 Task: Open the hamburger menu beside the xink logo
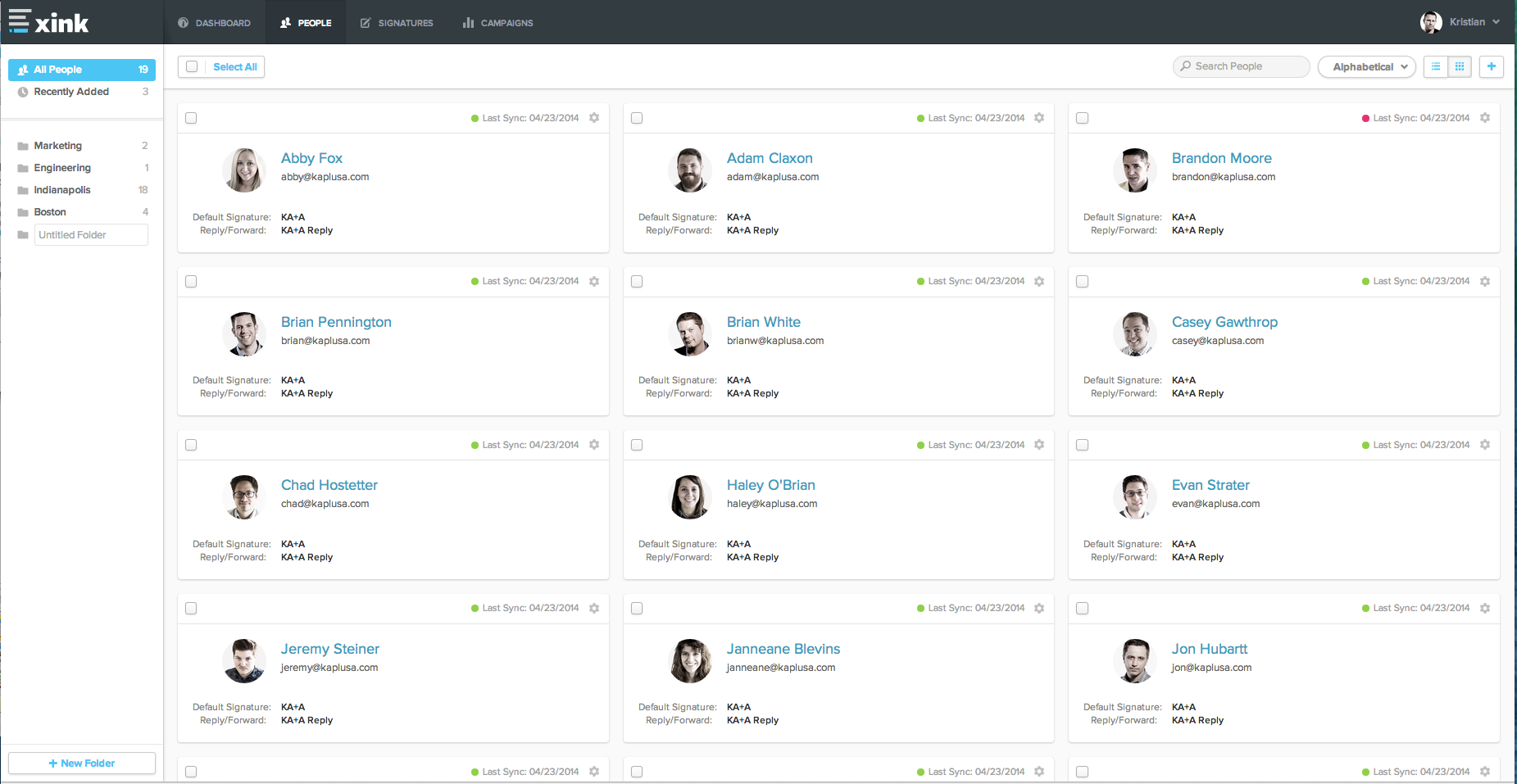[x=20, y=21]
